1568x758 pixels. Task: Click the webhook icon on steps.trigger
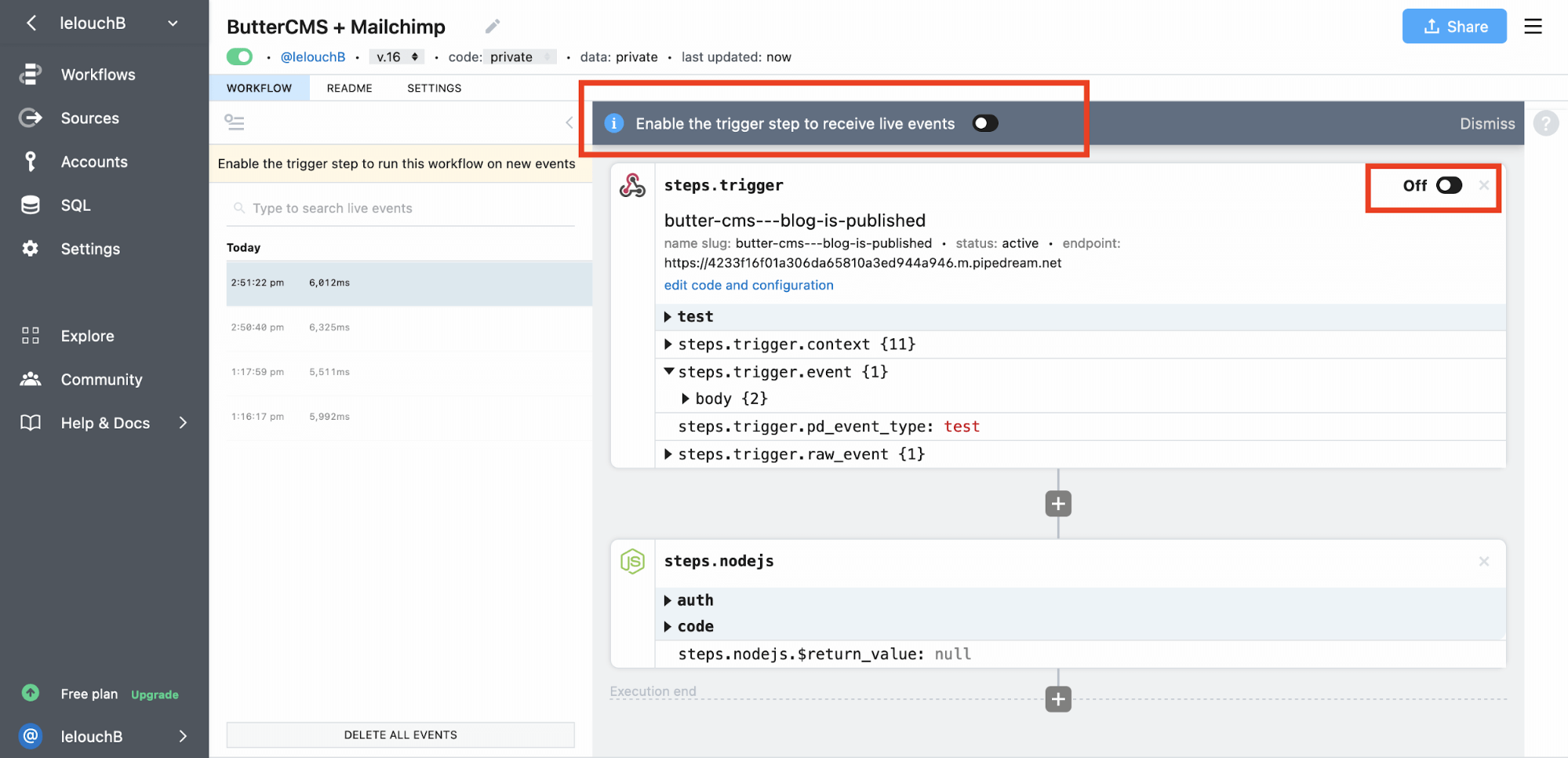pos(632,185)
